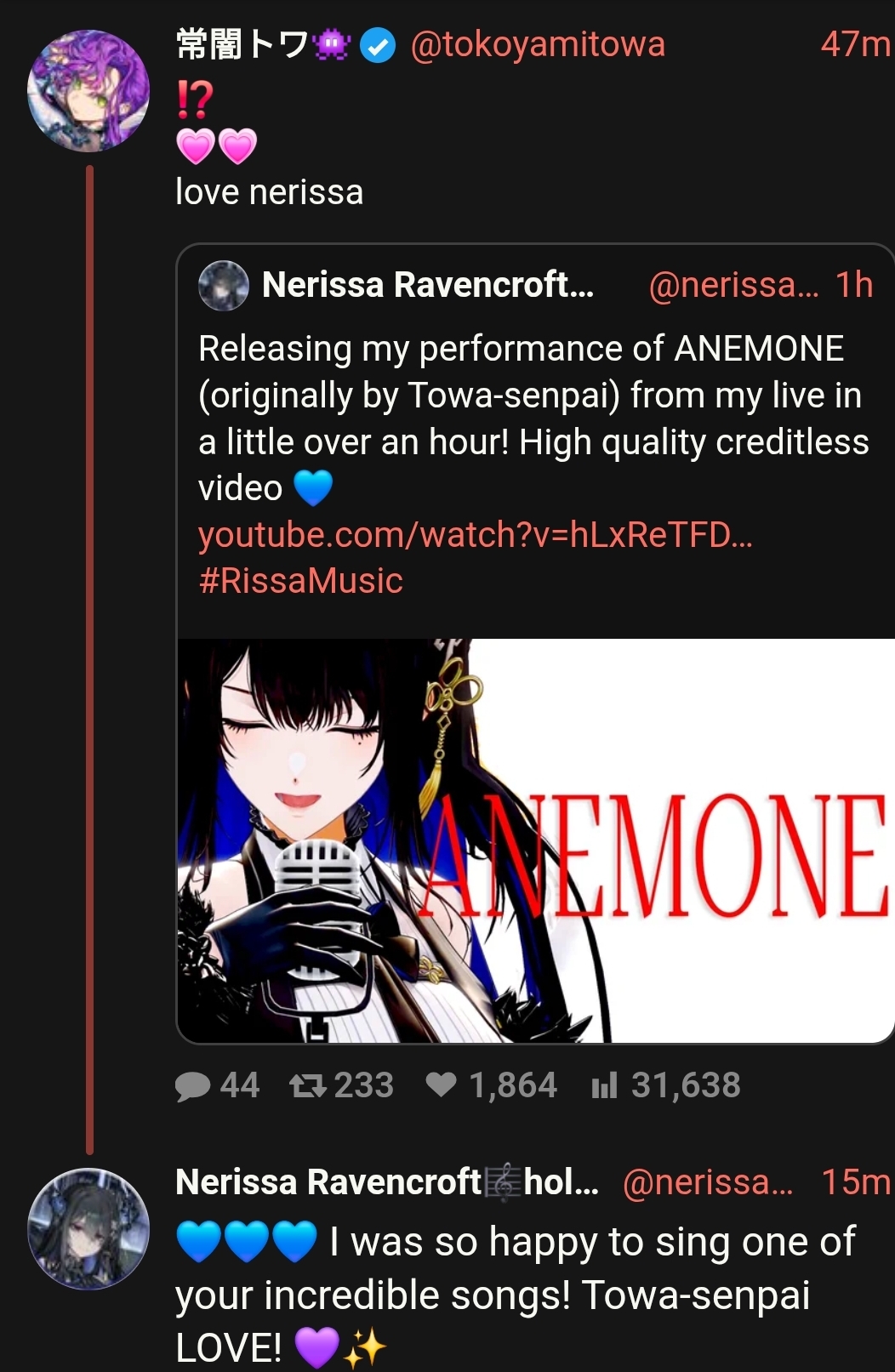The width and height of the screenshot is (895, 1372).
Task: Open the #RissaMusic hashtag
Action: point(300,581)
